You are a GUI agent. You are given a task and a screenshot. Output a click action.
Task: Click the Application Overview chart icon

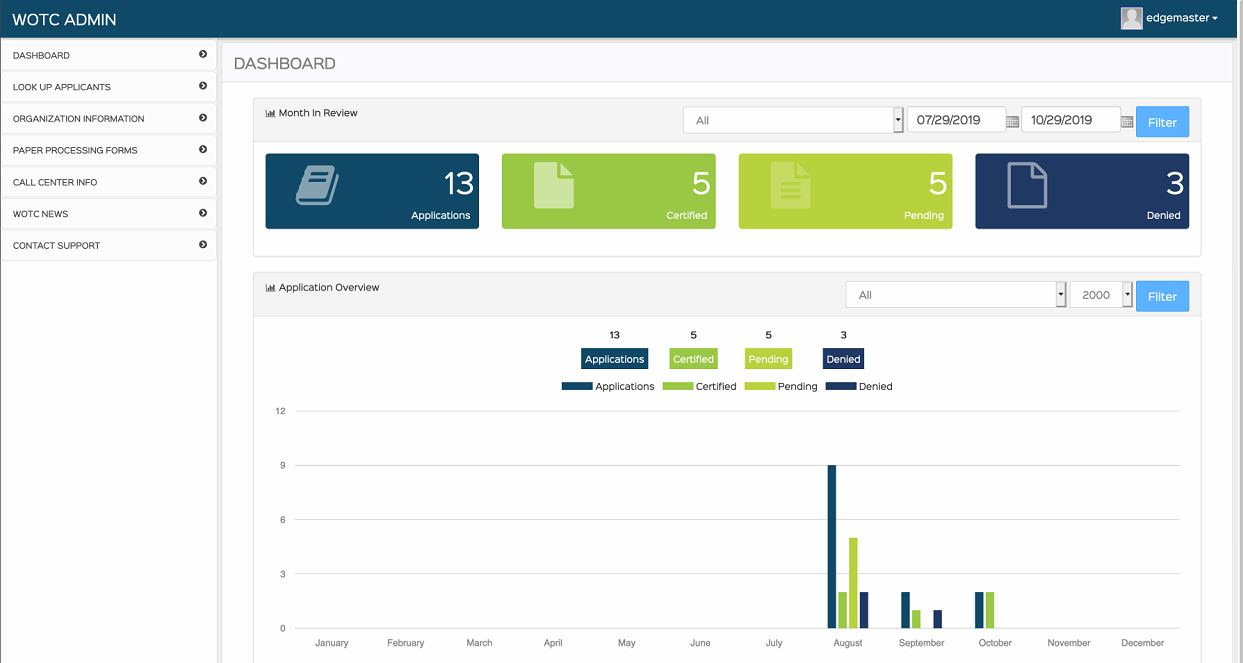(270, 287)
